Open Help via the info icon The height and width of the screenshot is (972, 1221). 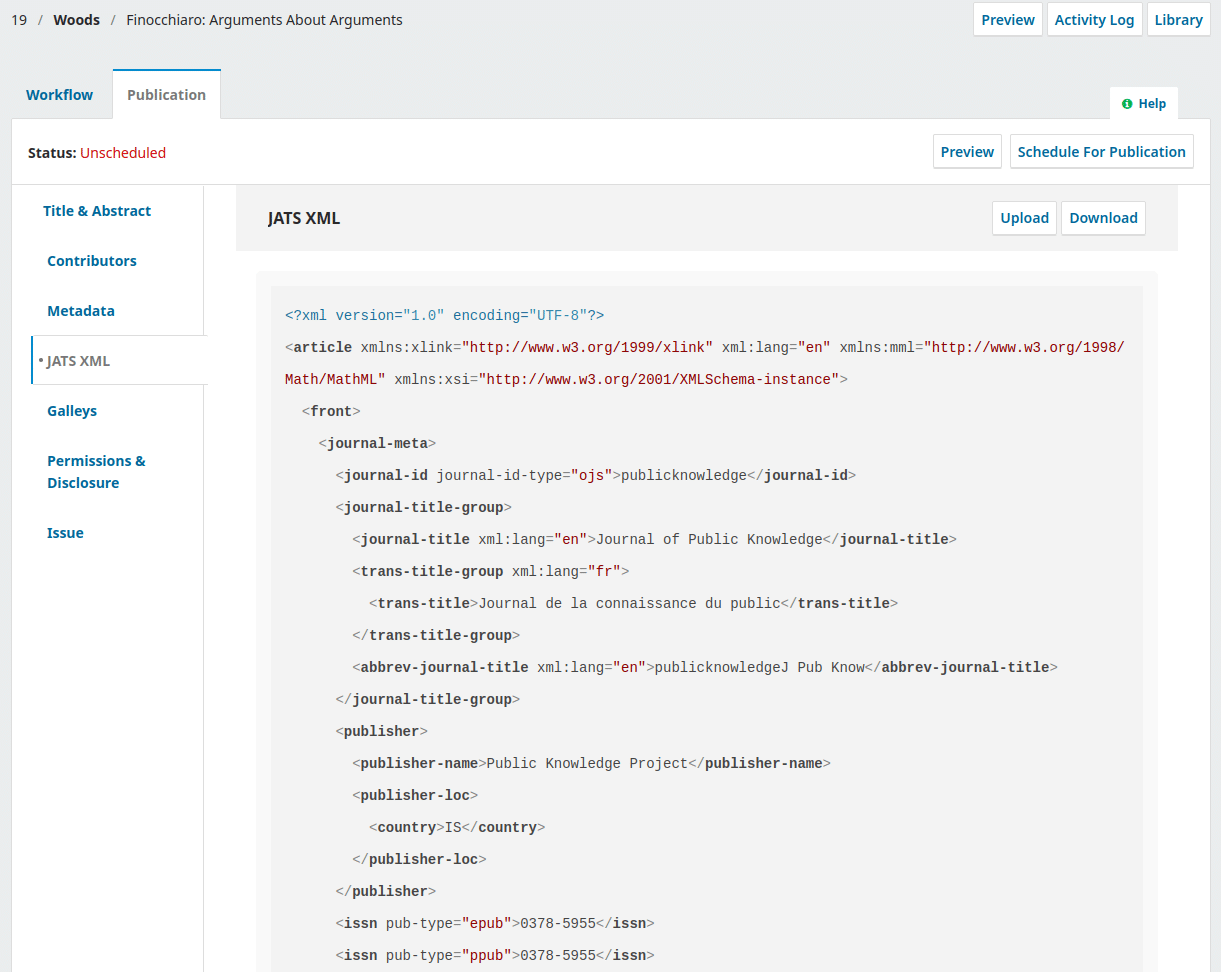pos(1143,103)
